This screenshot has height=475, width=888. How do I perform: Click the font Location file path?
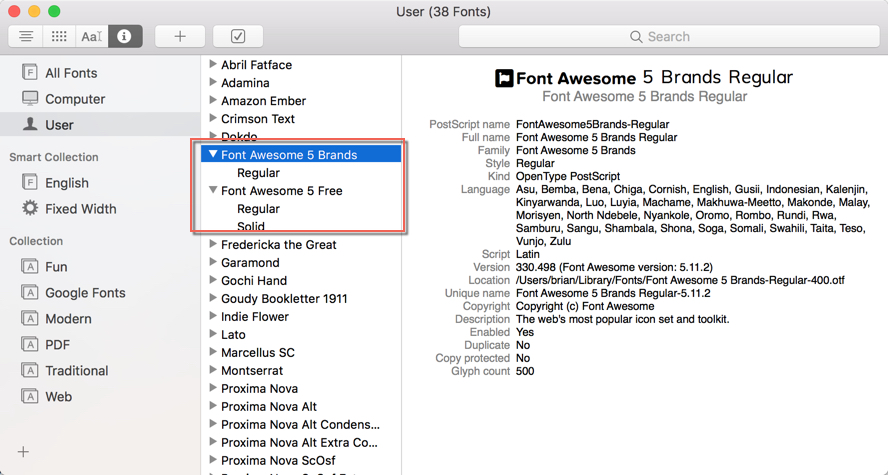(680, 280)
